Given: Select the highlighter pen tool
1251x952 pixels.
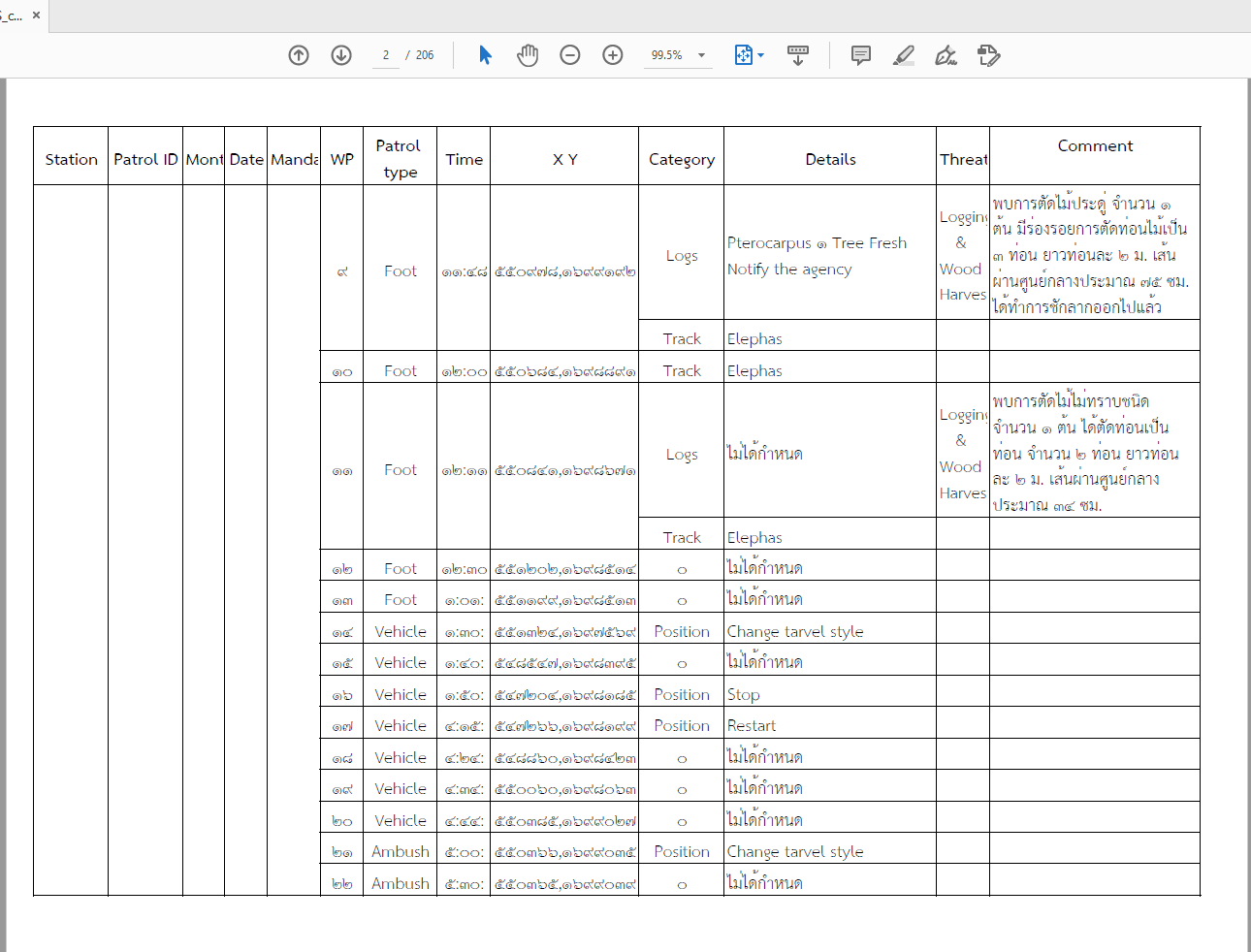Looking at the screenshot, I should point(904,55).
